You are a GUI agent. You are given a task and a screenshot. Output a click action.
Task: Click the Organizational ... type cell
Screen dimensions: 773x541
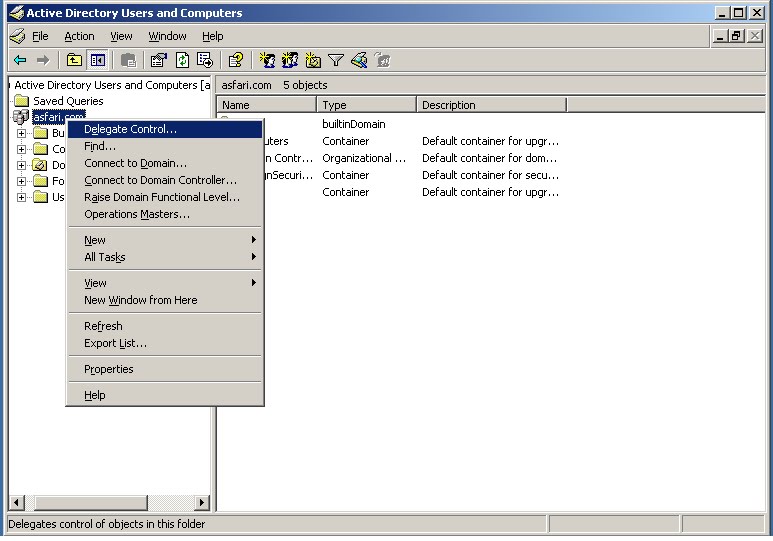tap(364, 158)
